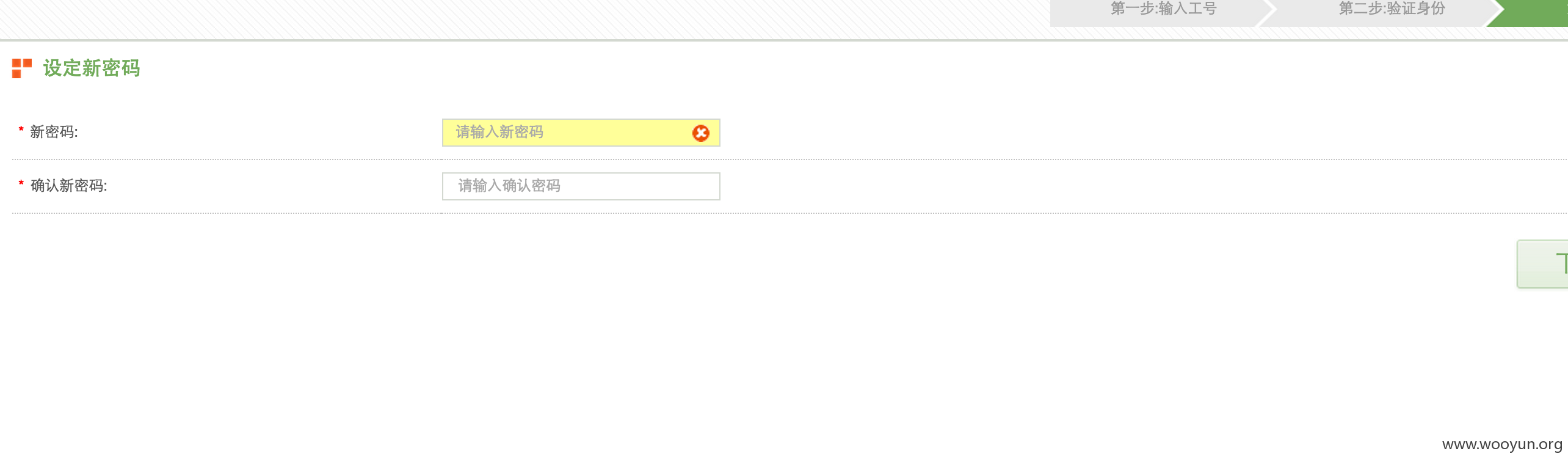Click the red error icon in password field
Image resolution: width=1568 pixels, height=462 pixels.
click(700, 133)
